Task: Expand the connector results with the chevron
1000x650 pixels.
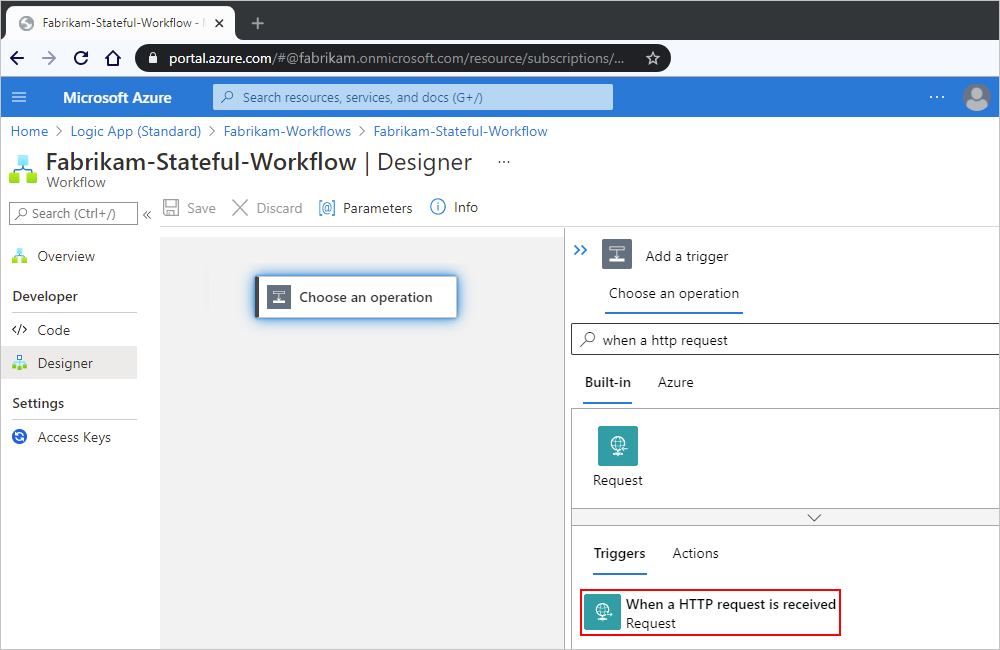Action: (813, 517)
